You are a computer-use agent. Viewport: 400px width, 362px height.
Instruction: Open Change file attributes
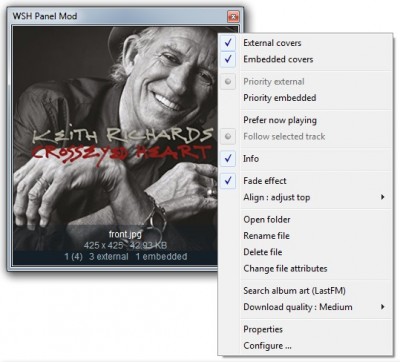(x=285, y=268)
